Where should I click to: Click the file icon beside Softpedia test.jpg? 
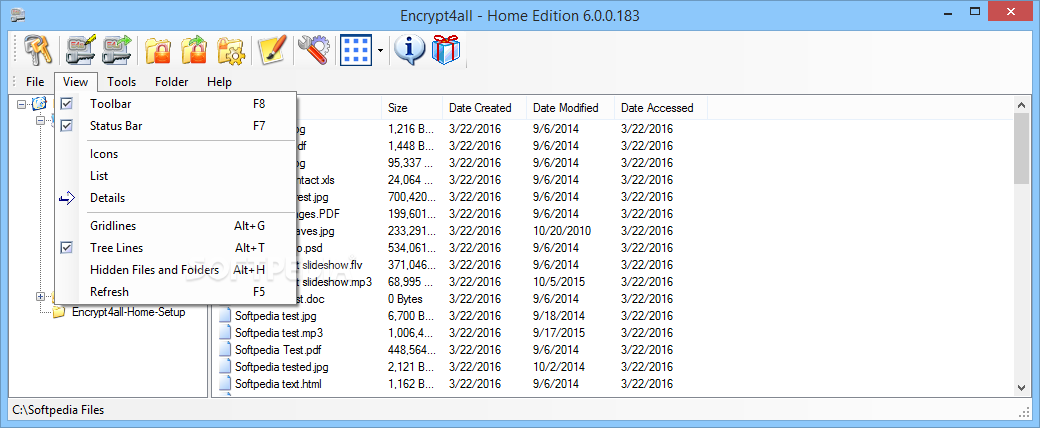(x=225, y=316)
